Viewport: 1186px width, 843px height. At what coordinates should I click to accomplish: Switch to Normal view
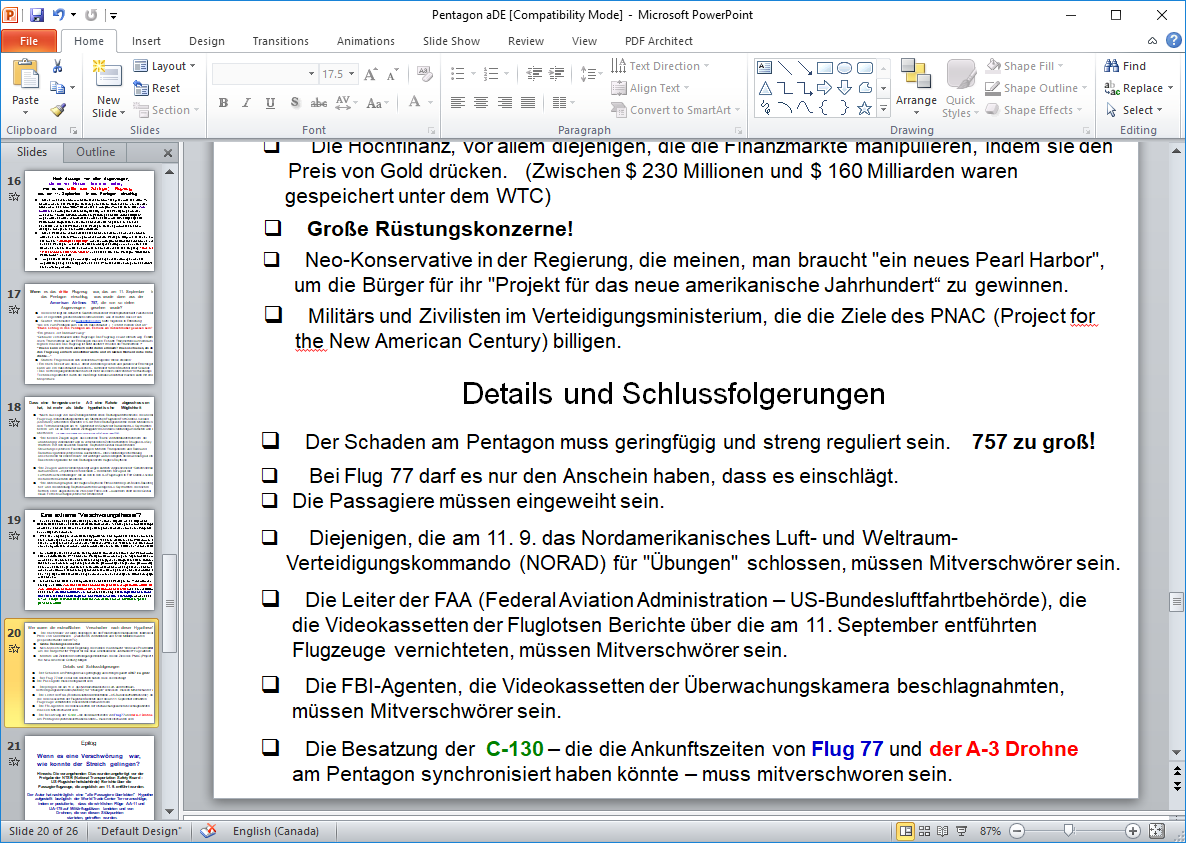(905, 831)
